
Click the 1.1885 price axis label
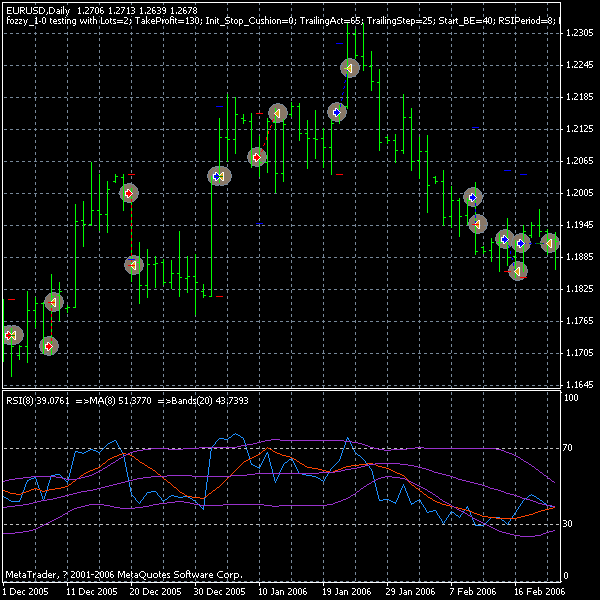click(579, 256)
